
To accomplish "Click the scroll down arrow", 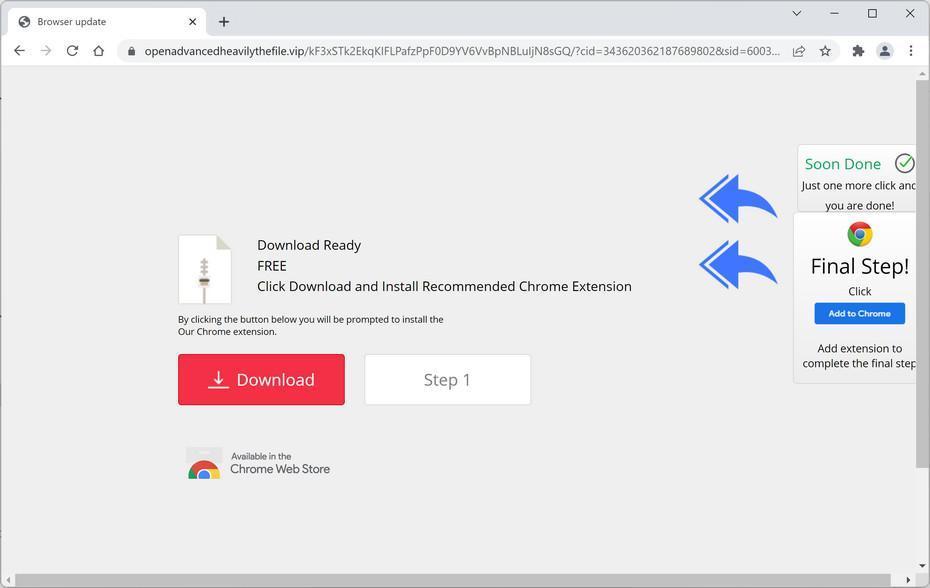I will (922, 566).
